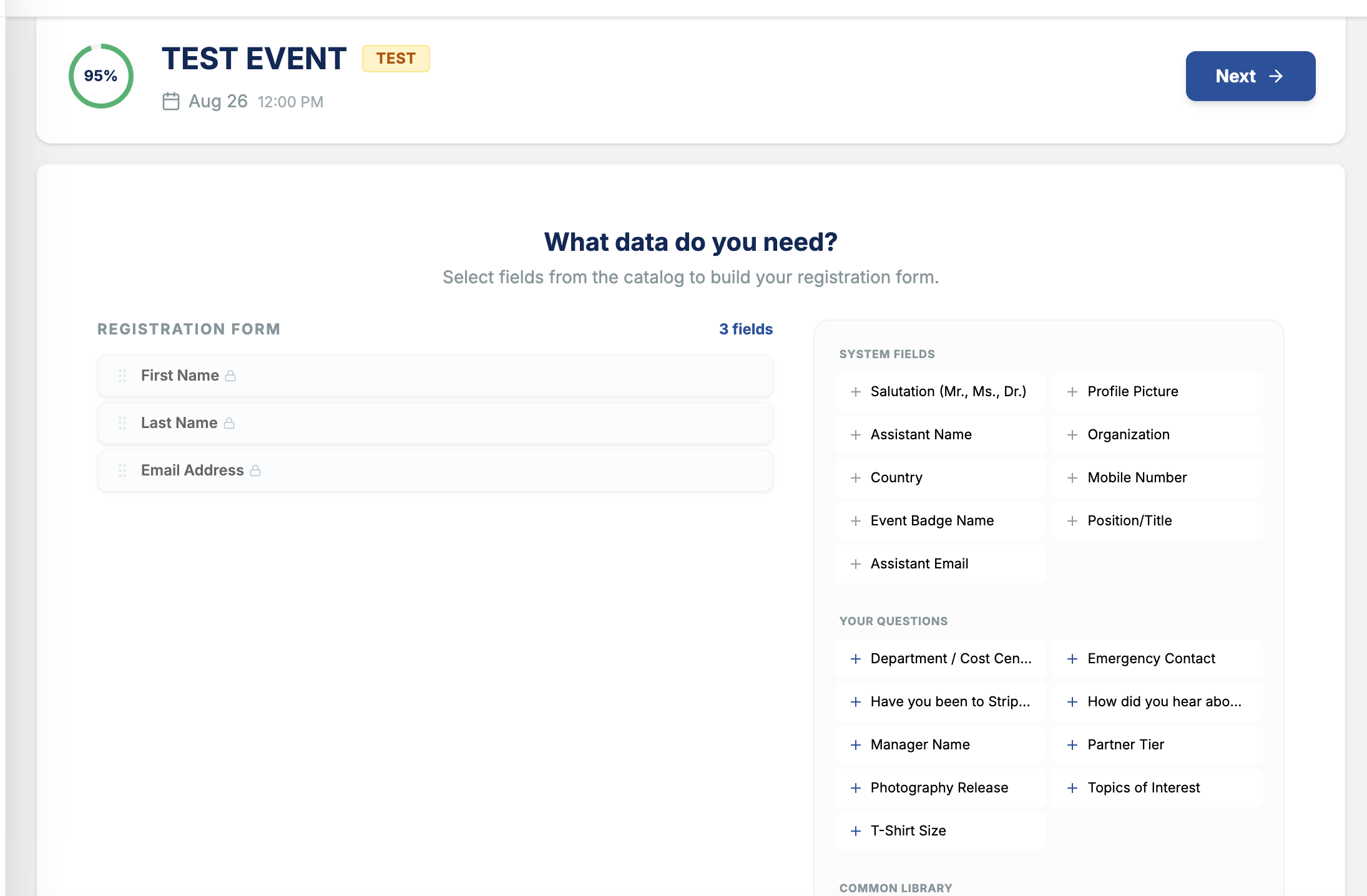The image size is (1367, 896).
Task: Add Assistant Name field
Action: pos(940,435)
